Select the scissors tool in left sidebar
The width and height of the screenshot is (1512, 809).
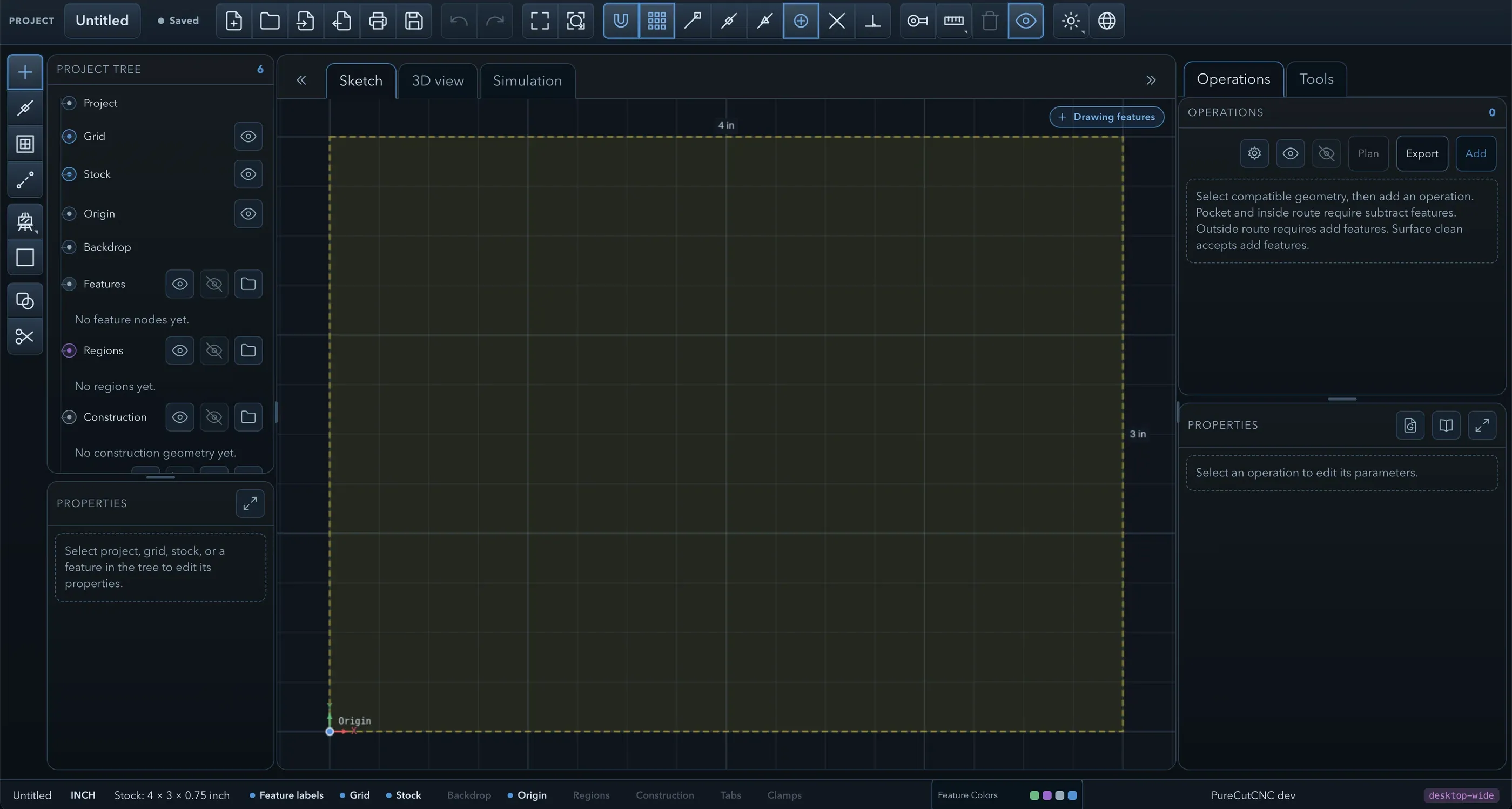(x=25, y=336)
